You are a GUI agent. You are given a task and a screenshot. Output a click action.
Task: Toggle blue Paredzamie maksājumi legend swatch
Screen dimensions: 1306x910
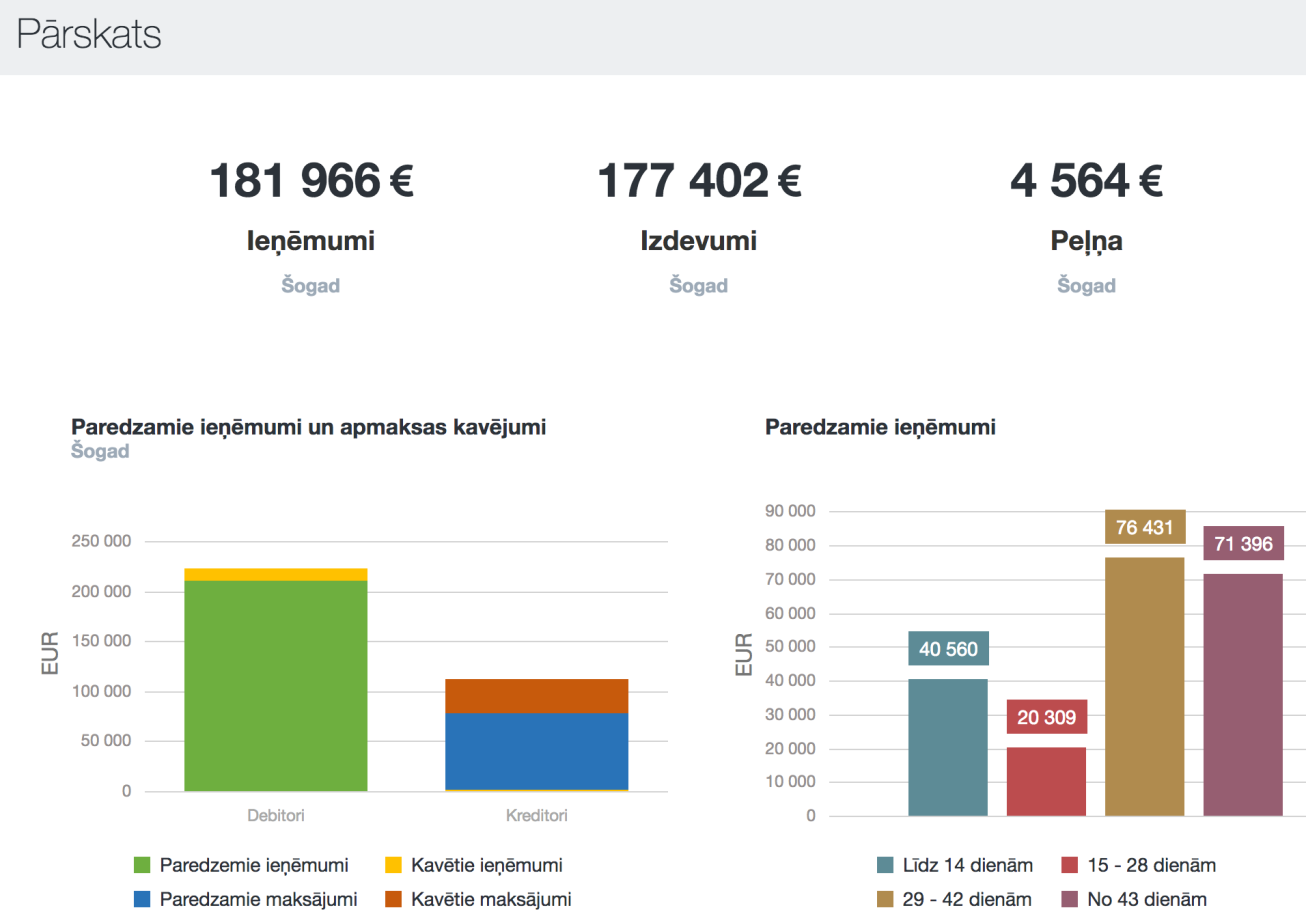pos(142,898)
